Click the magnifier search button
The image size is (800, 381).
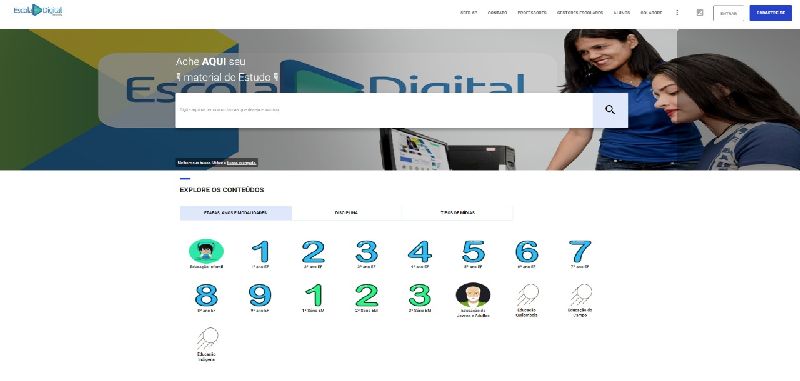click(610, 110)
